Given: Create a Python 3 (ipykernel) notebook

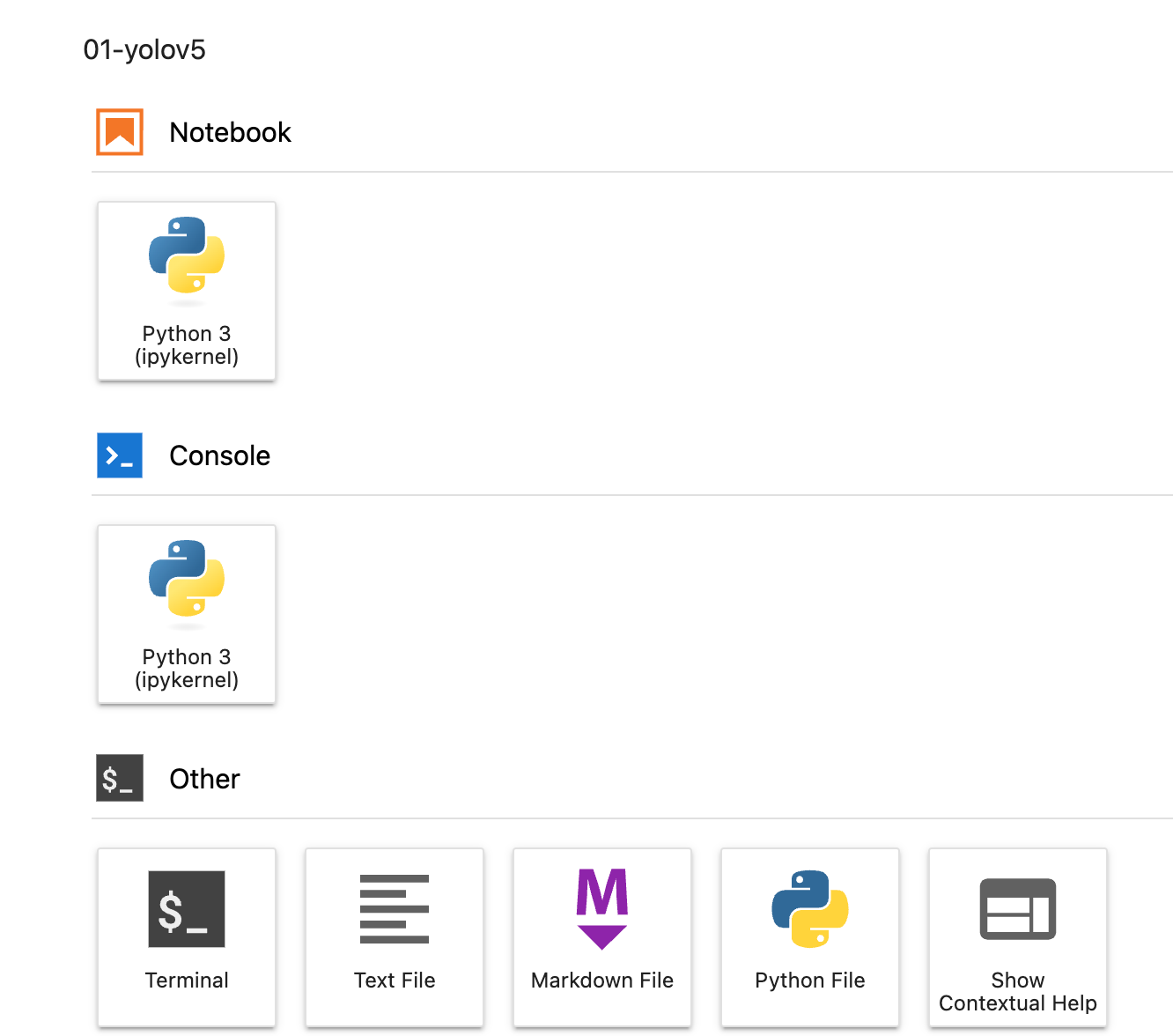Looking at the screenshot, I should tap(187, 292).
